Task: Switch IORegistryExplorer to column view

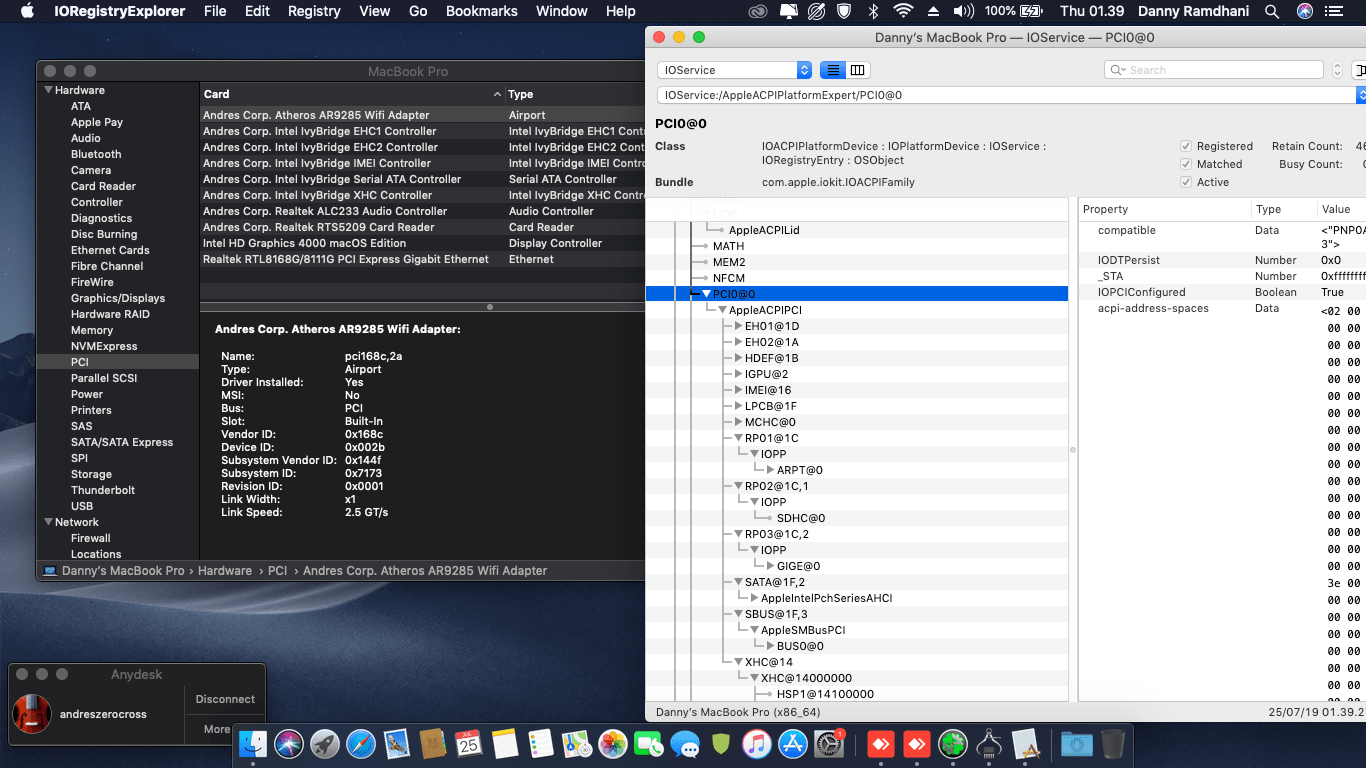Action: click(x=858, y=70)
